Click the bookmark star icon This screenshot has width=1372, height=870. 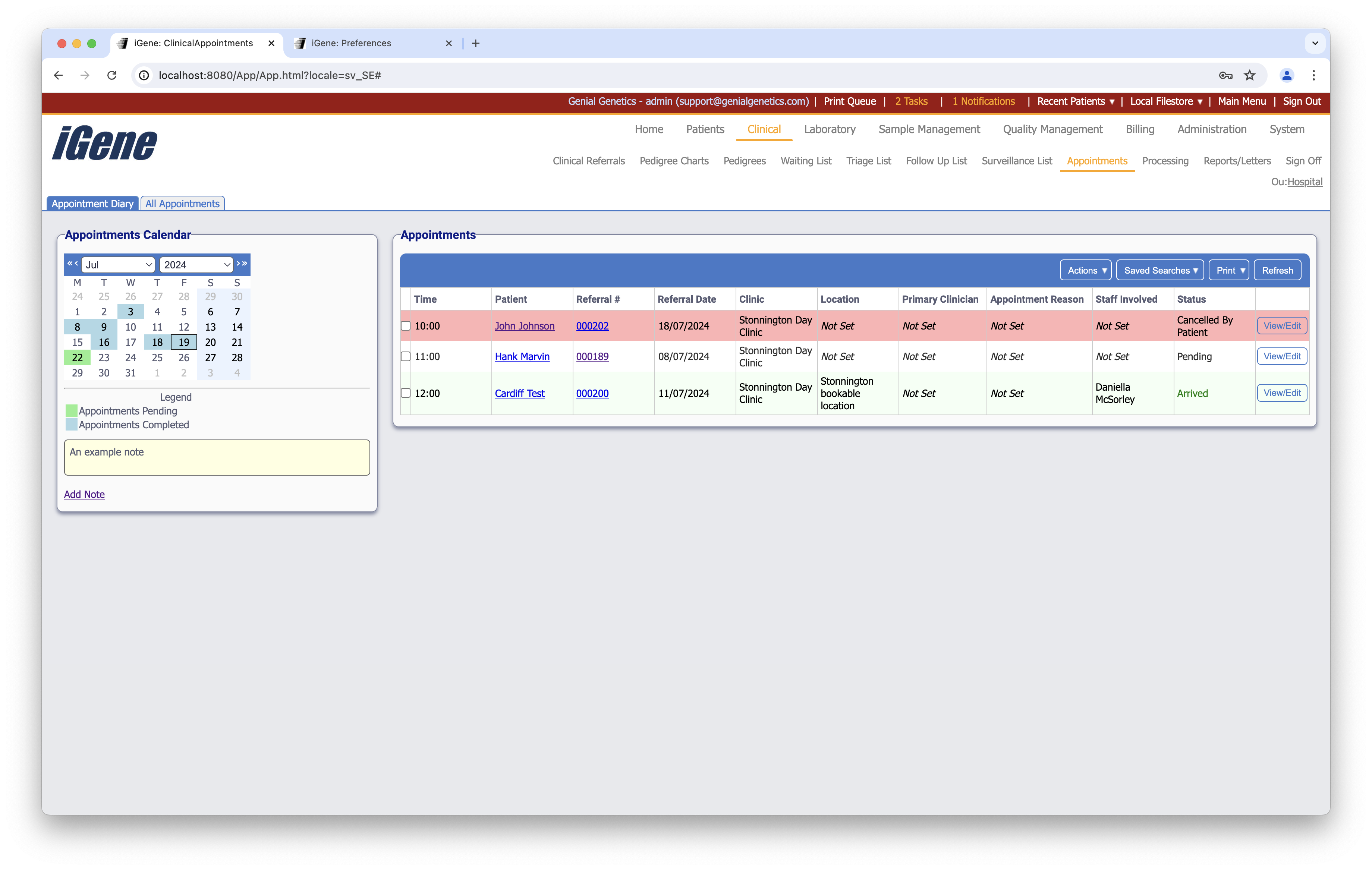[1249, 75]
